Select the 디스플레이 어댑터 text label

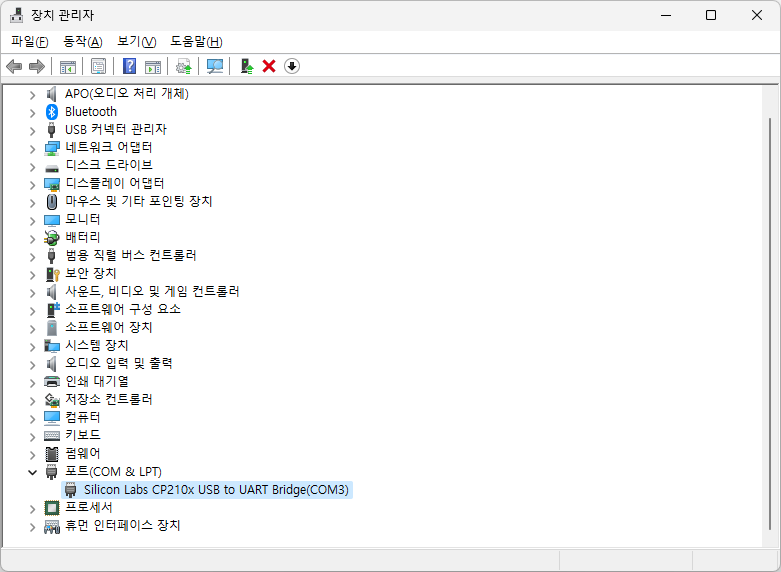coord(115,183)
